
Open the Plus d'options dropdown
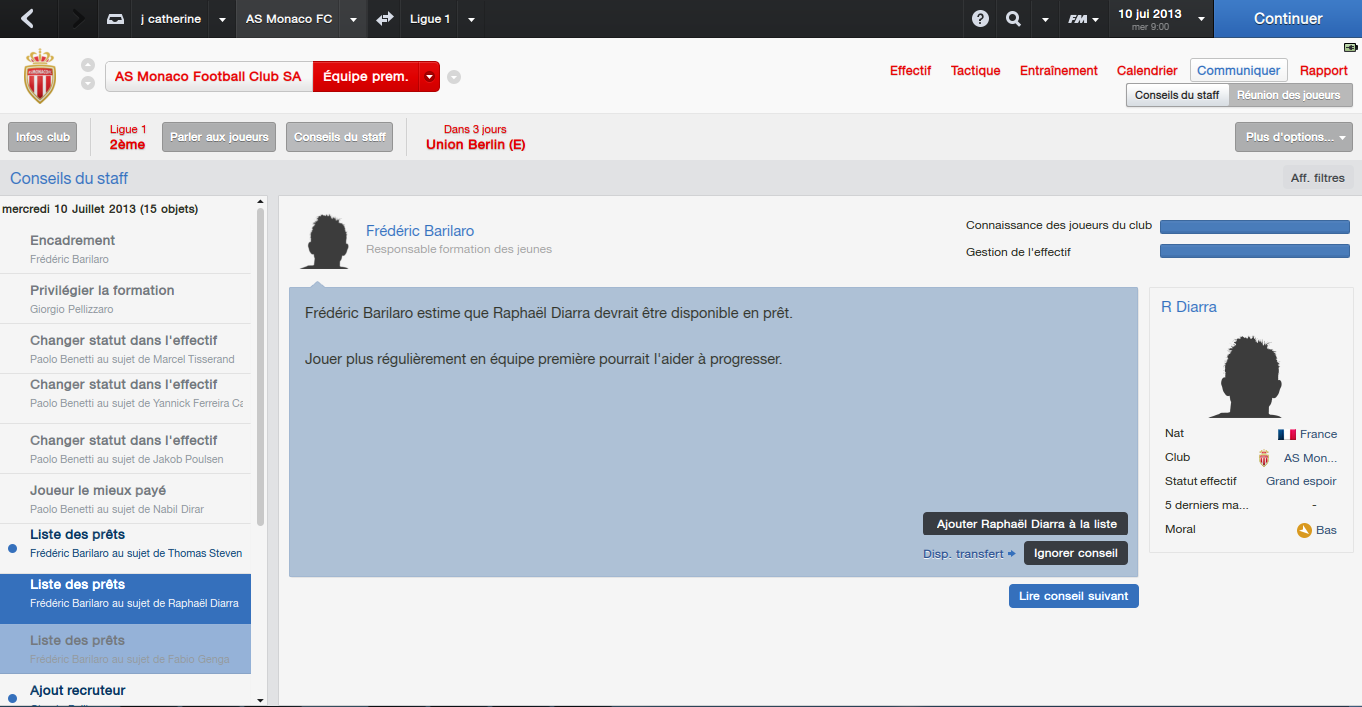(1293, 137)
